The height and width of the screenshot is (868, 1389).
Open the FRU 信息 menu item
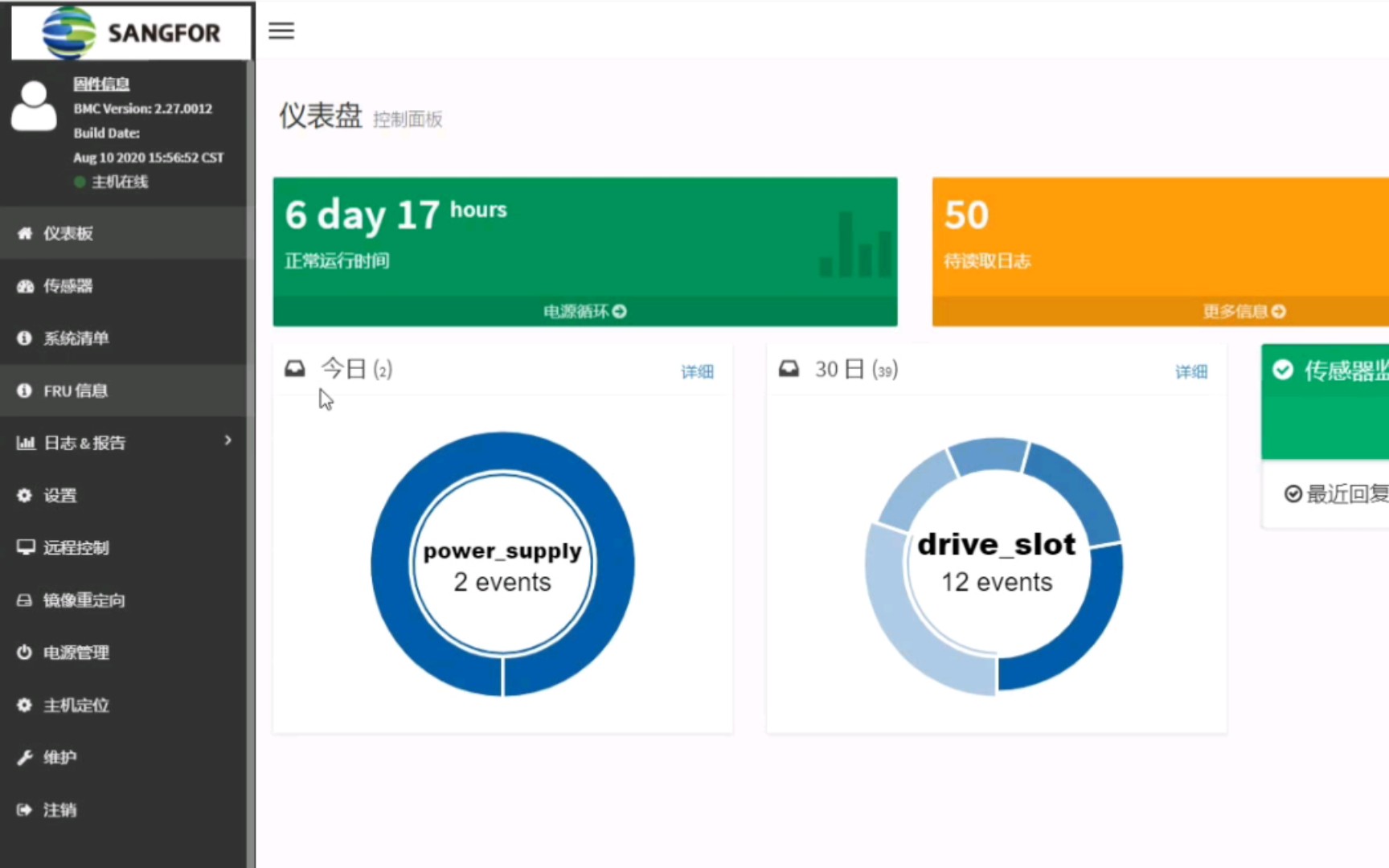[123, 391]
